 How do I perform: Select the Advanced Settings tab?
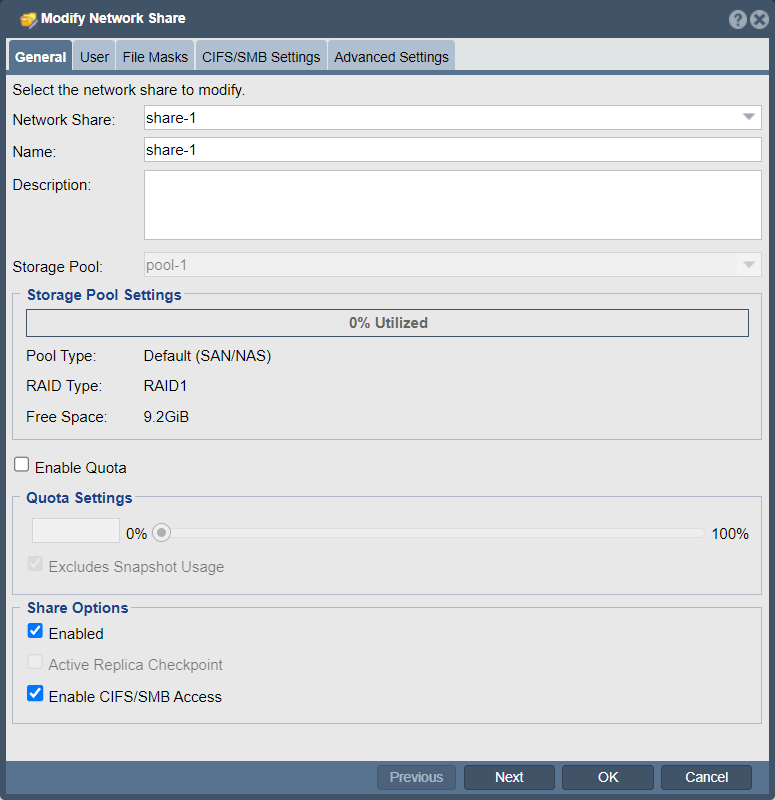click(391, 57)
